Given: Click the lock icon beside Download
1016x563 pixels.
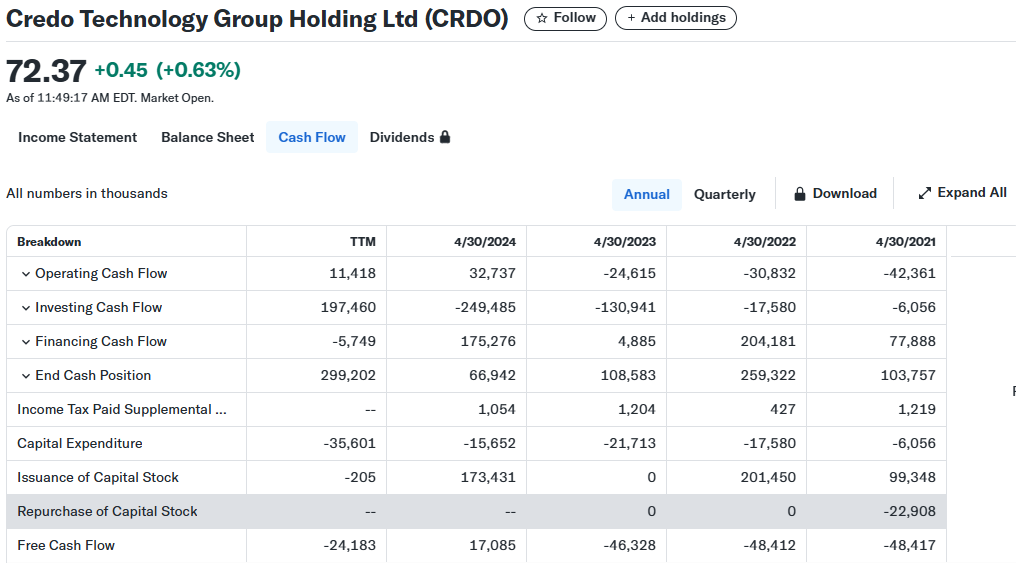Looking at the screenshot, I should 800,194.
